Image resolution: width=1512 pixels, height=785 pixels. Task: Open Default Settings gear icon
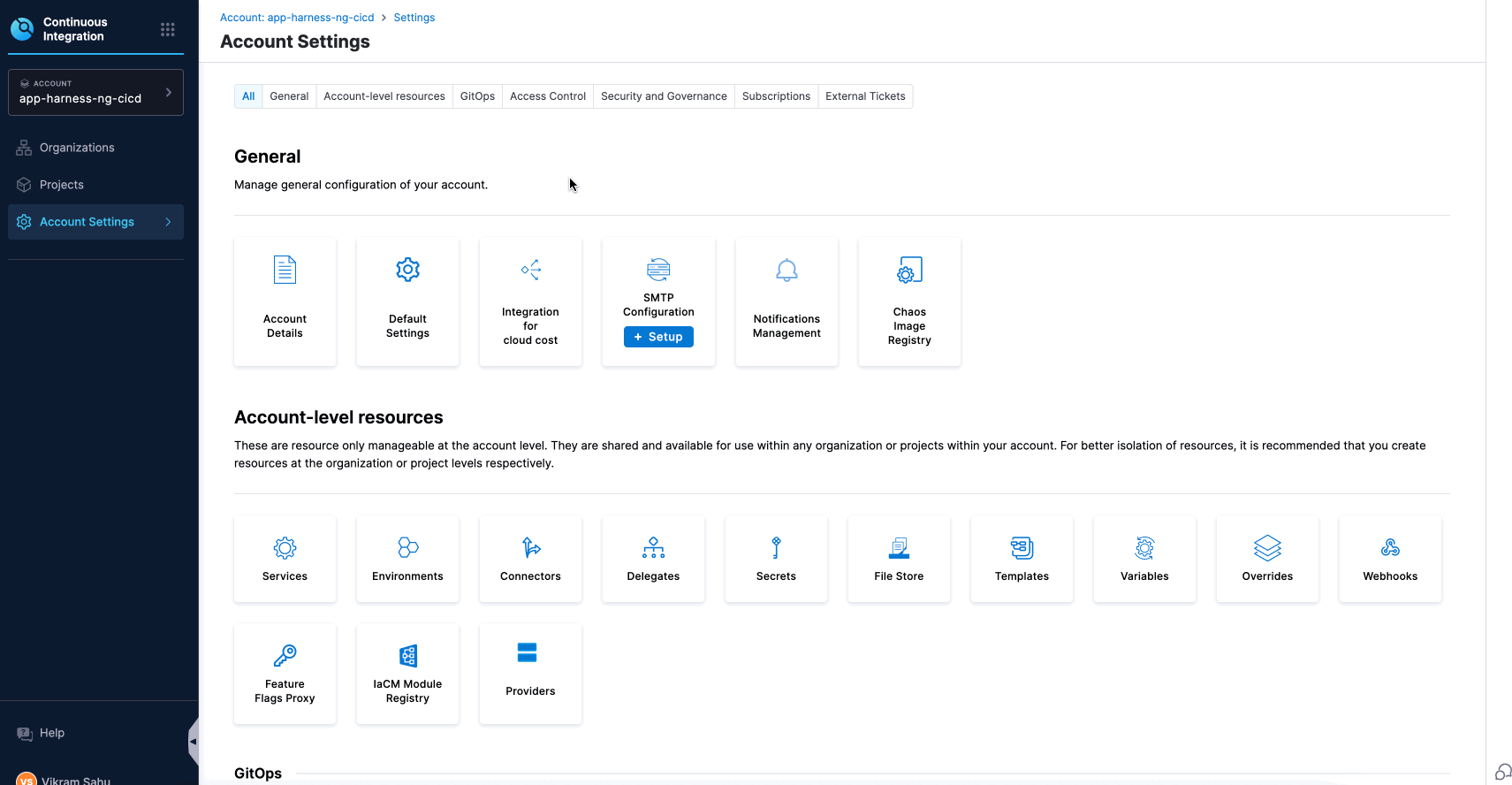click(x=407, y=270)
